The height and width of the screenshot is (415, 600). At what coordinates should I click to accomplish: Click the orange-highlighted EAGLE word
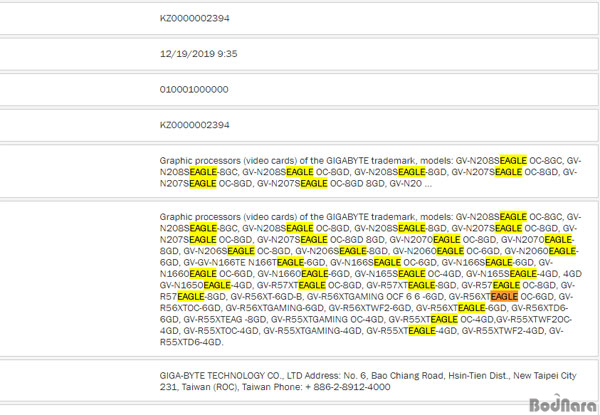pos(504,297)
